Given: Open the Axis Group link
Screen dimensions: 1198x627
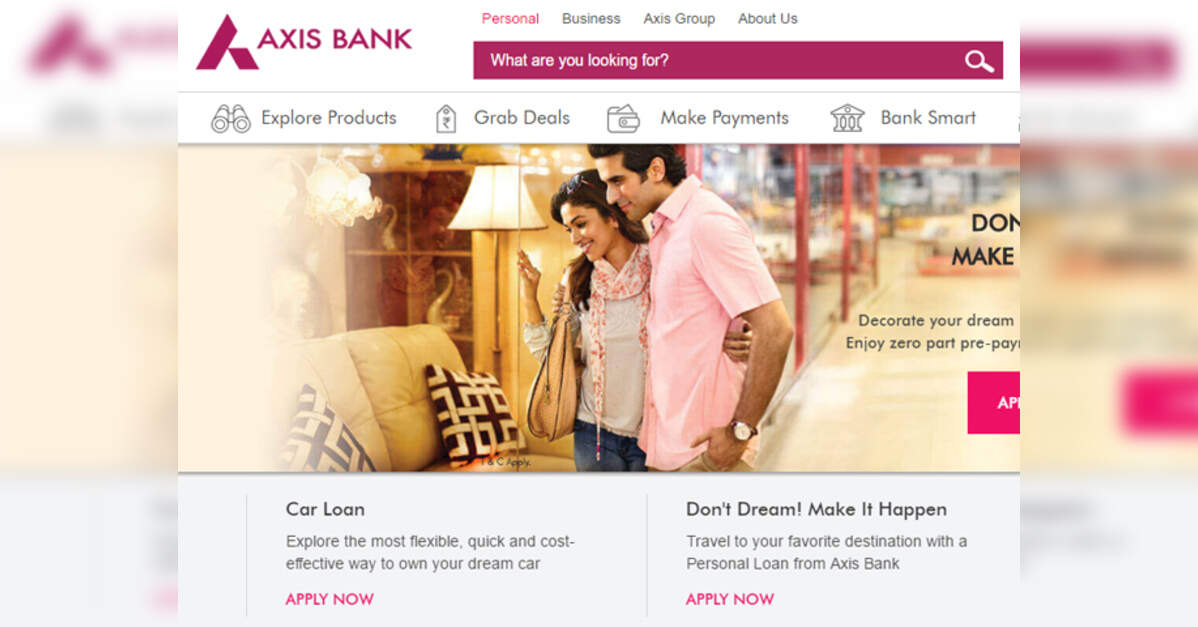Looking at the screenshot, I should [x=678, y=18].
